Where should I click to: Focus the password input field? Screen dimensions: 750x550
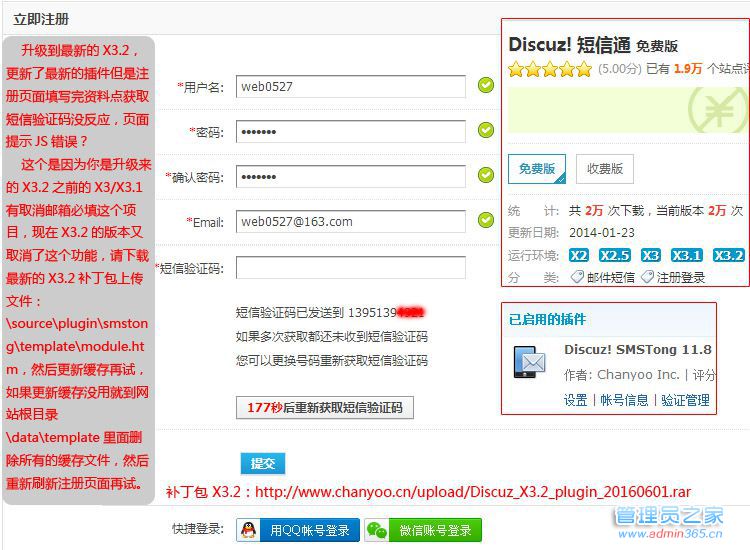pos(351,132)
